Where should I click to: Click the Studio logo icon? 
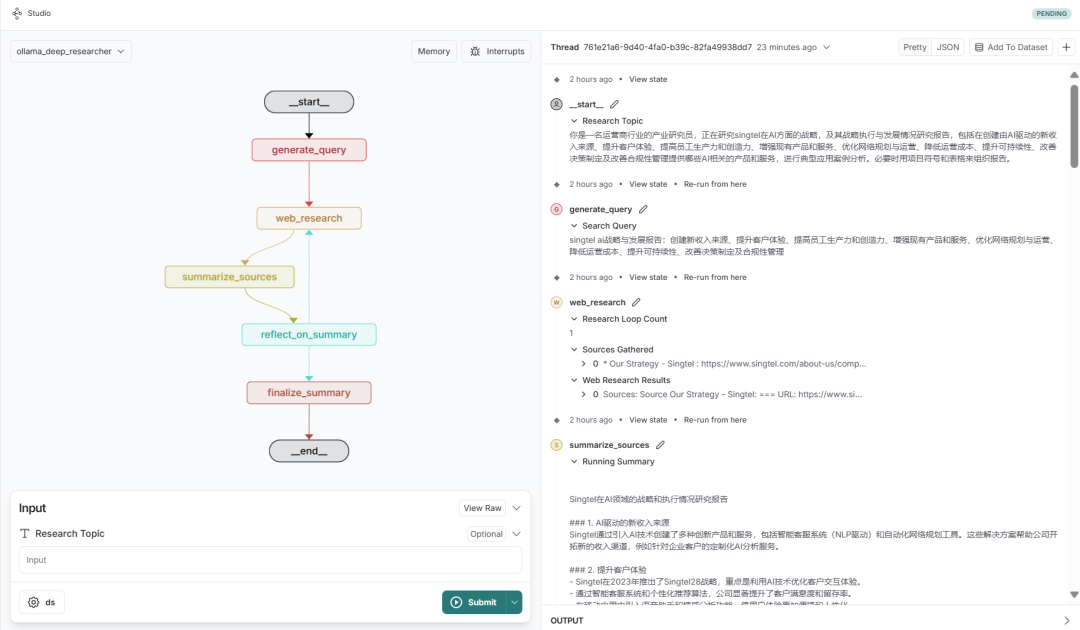pyautogui.click(x=17, y=13)
